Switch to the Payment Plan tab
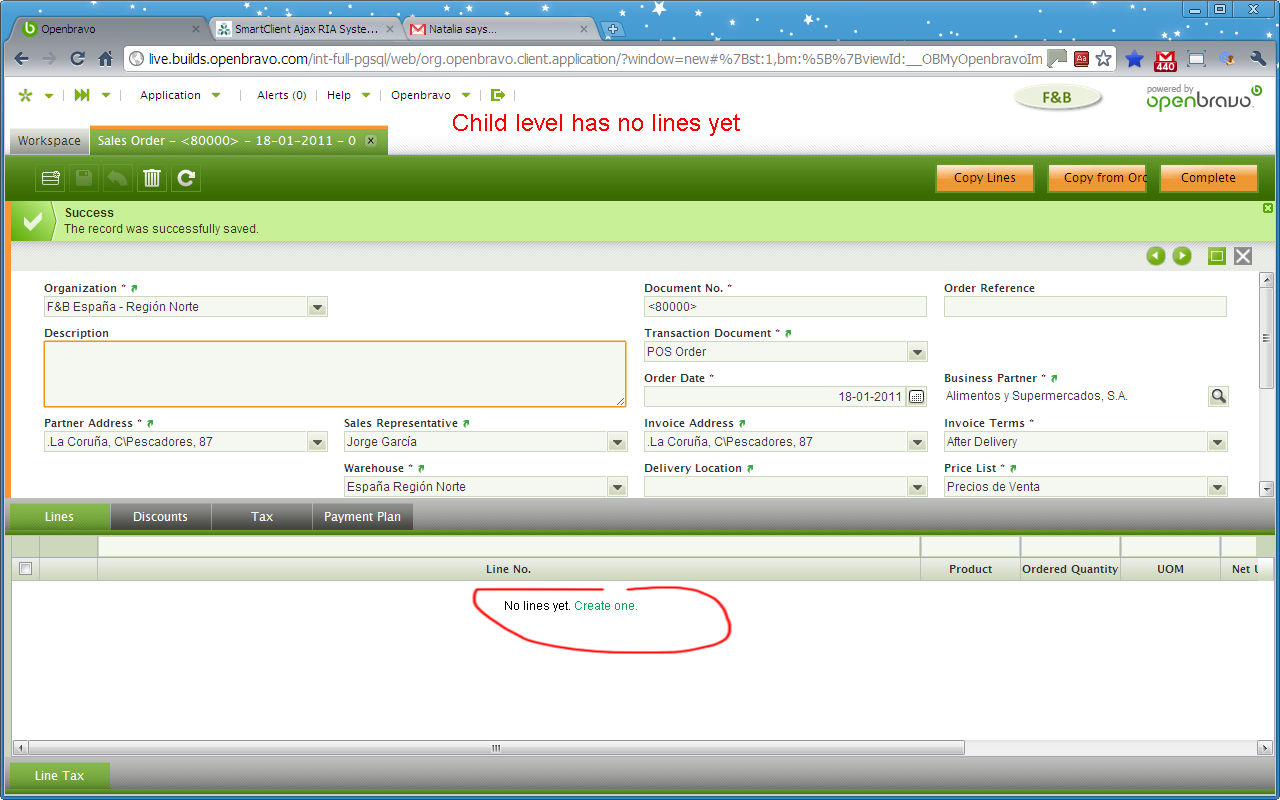 point(362,517)
